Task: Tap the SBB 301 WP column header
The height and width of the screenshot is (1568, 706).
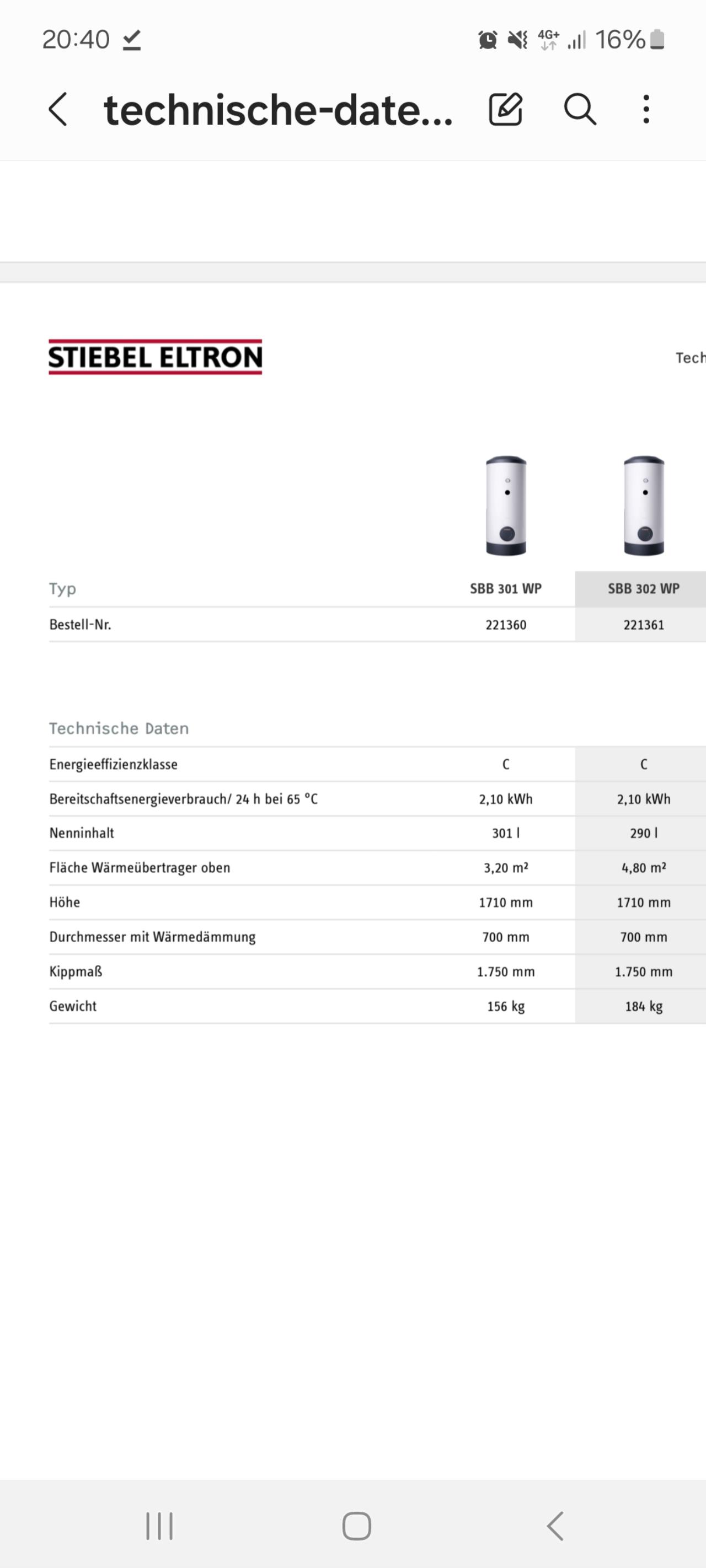Action: tap(506, 589)
